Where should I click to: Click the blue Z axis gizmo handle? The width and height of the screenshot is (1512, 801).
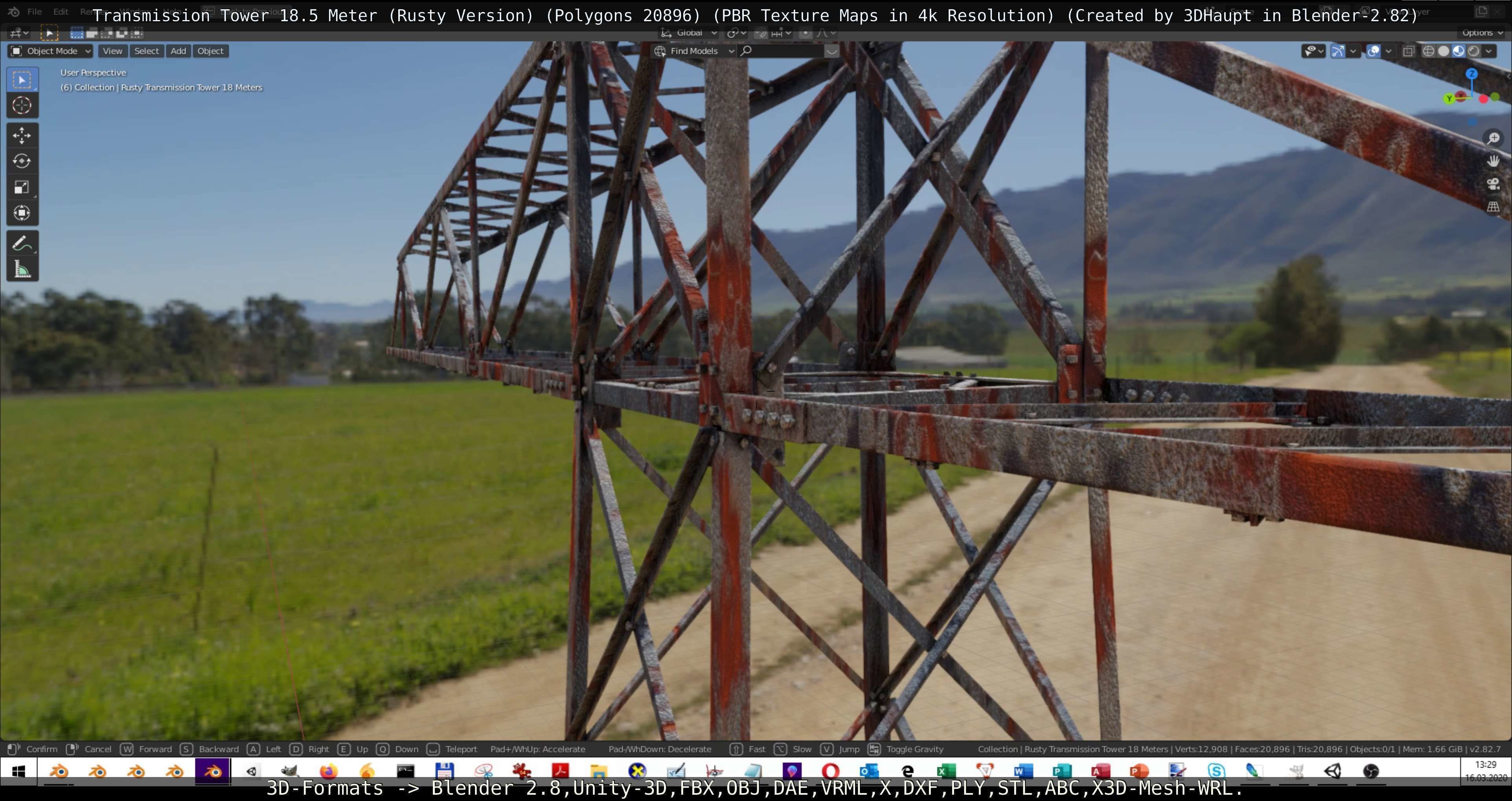point(1472,73)
